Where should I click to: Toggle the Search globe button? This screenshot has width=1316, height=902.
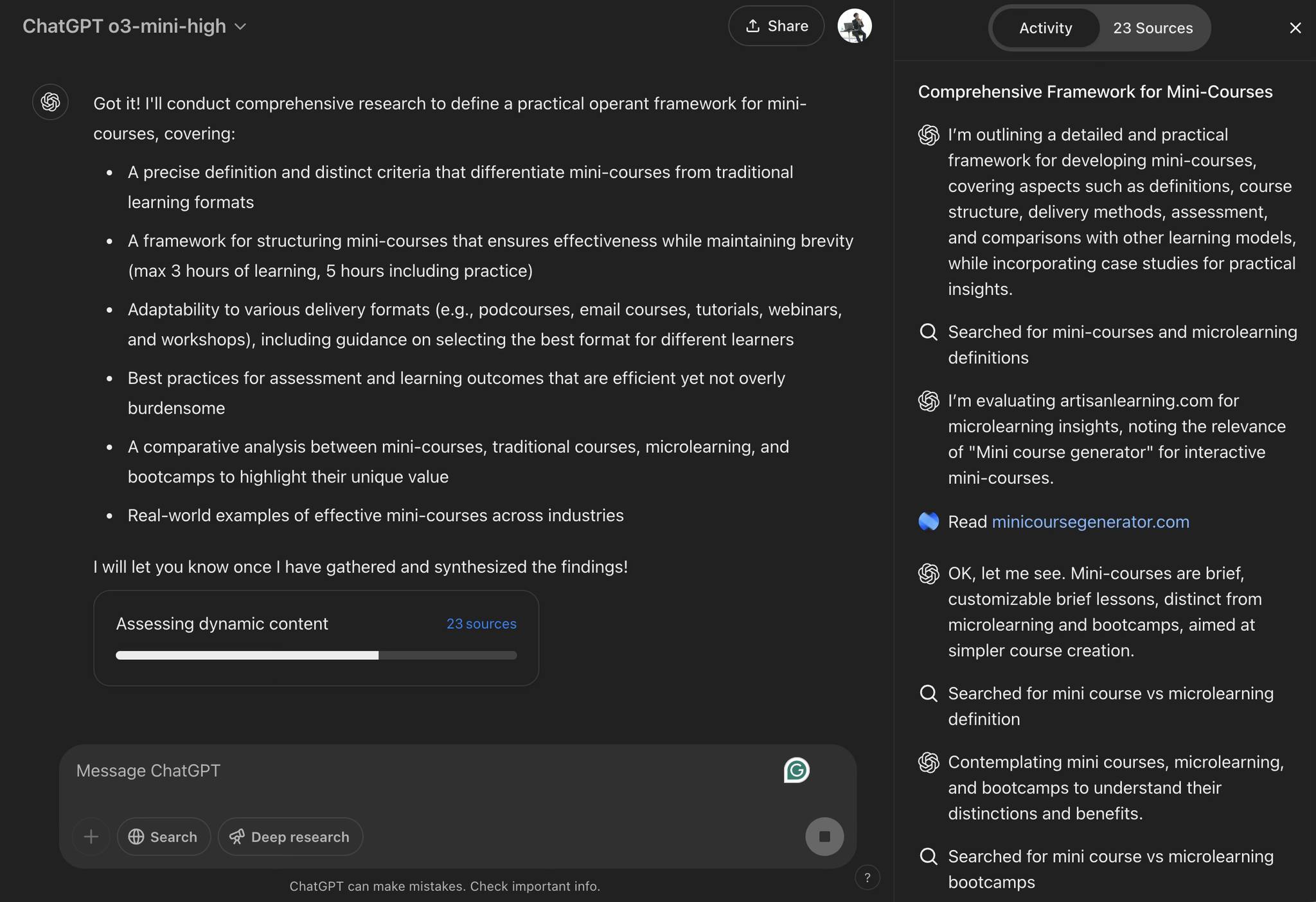coord(163,836)
